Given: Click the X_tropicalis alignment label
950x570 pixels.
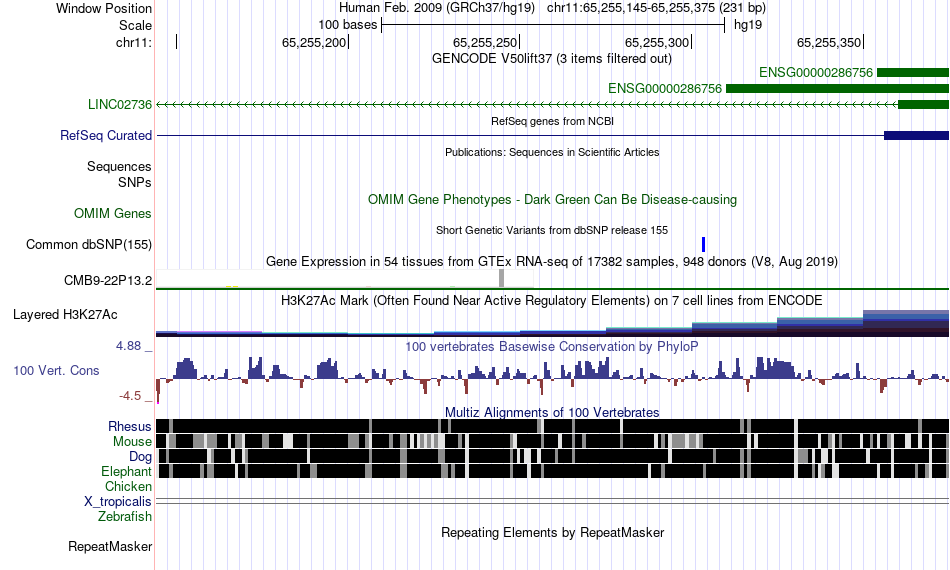Looking at the screenshot, I should [x=118, y=502].
